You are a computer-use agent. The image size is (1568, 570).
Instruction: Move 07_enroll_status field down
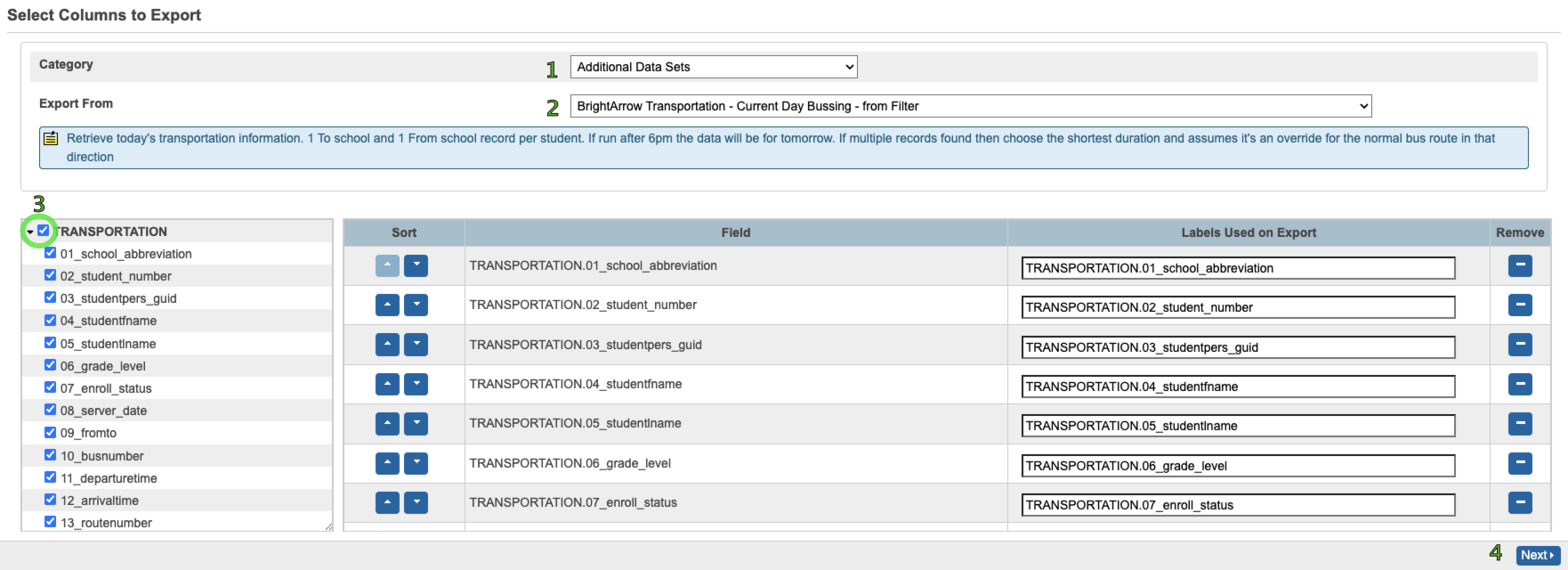click(x=416, y=502)
